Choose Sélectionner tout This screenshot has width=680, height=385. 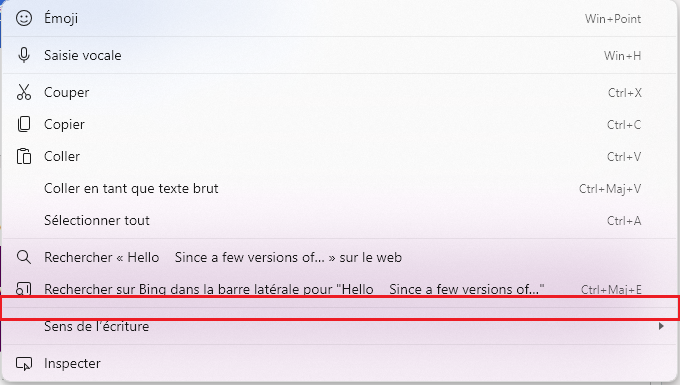click(340, 221)
